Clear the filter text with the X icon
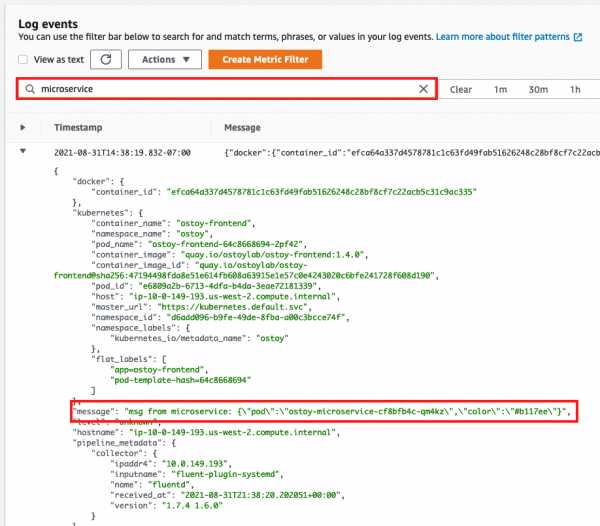This screenshot has height=526, width=600. 423,89
